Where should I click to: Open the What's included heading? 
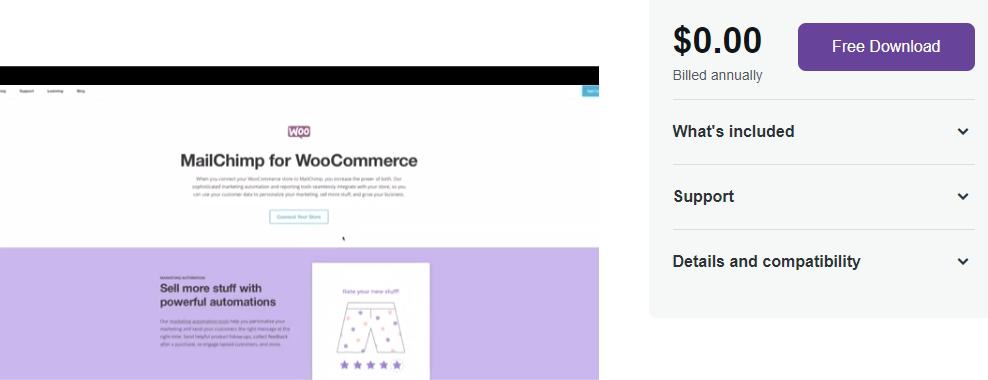[x=733, y=131]
